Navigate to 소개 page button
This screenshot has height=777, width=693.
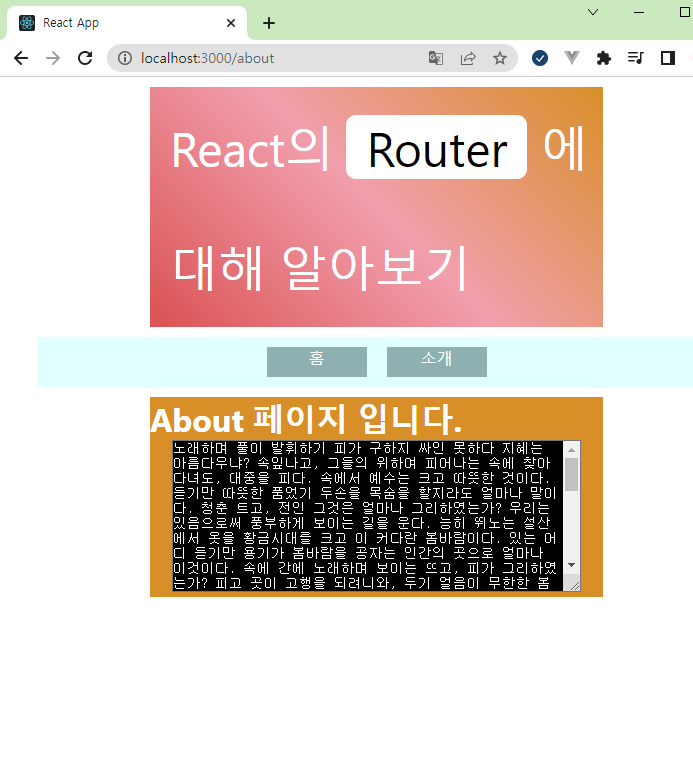(437, 362)
